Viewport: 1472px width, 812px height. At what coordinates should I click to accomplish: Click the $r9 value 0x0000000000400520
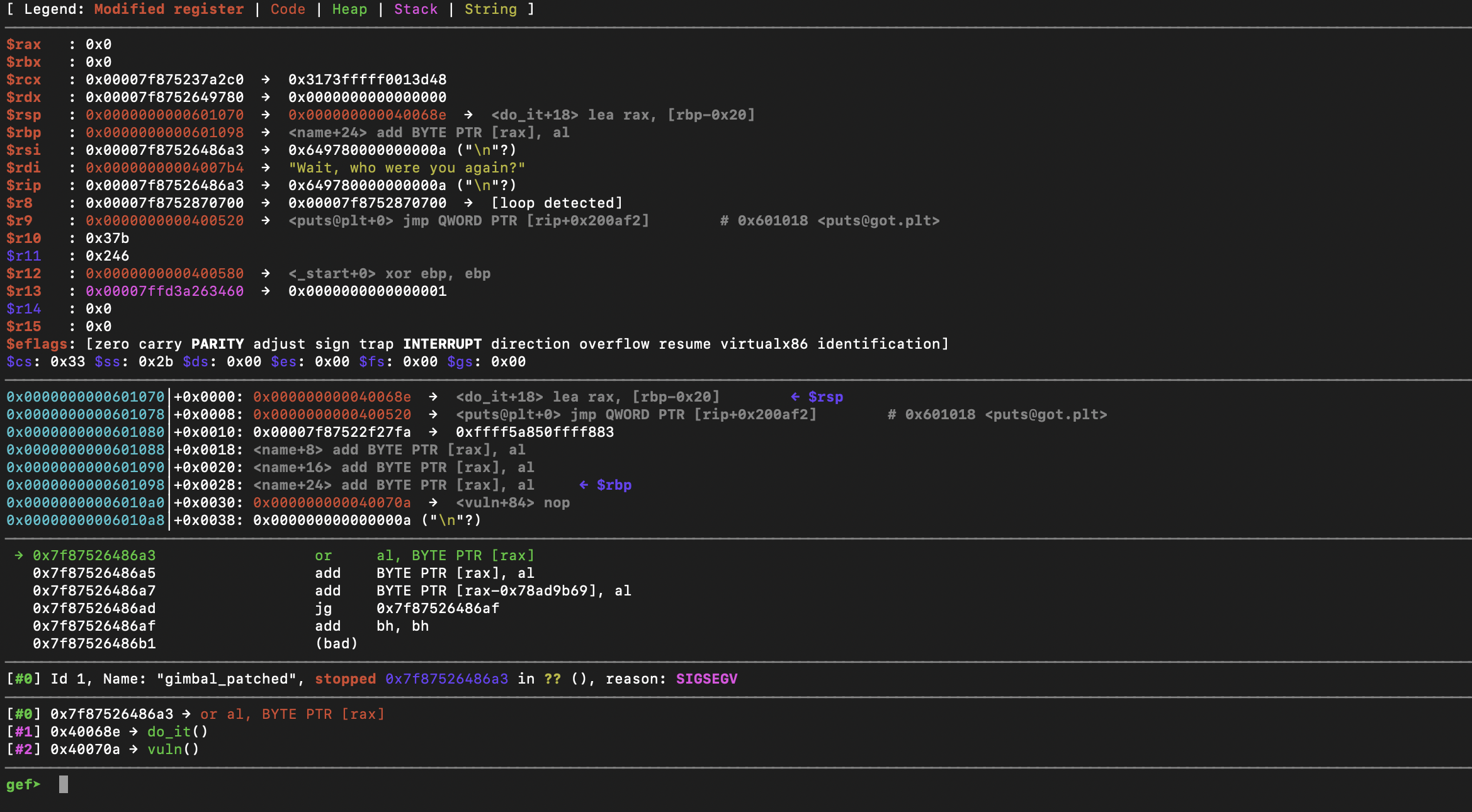pyautogui.click(x=165, y=221)
